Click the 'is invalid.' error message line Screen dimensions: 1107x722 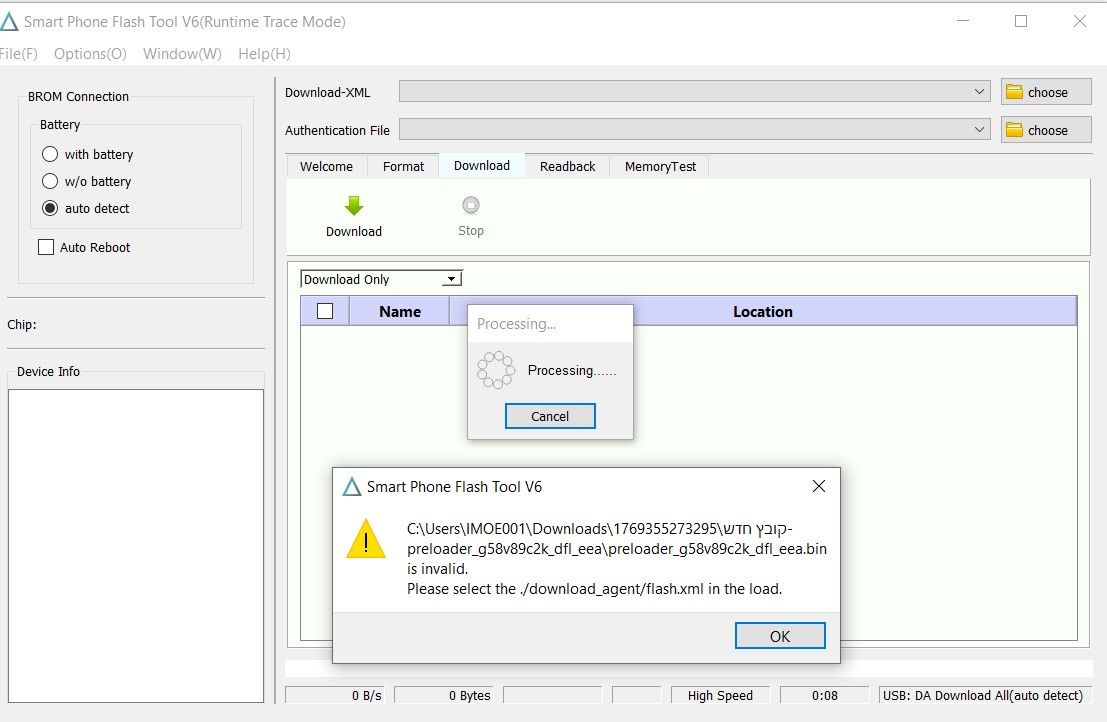click(x=438, y=569)
